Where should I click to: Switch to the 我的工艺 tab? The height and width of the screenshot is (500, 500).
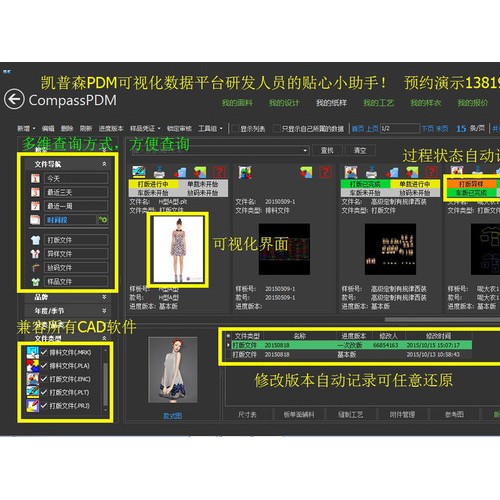(x=379, y=103)
